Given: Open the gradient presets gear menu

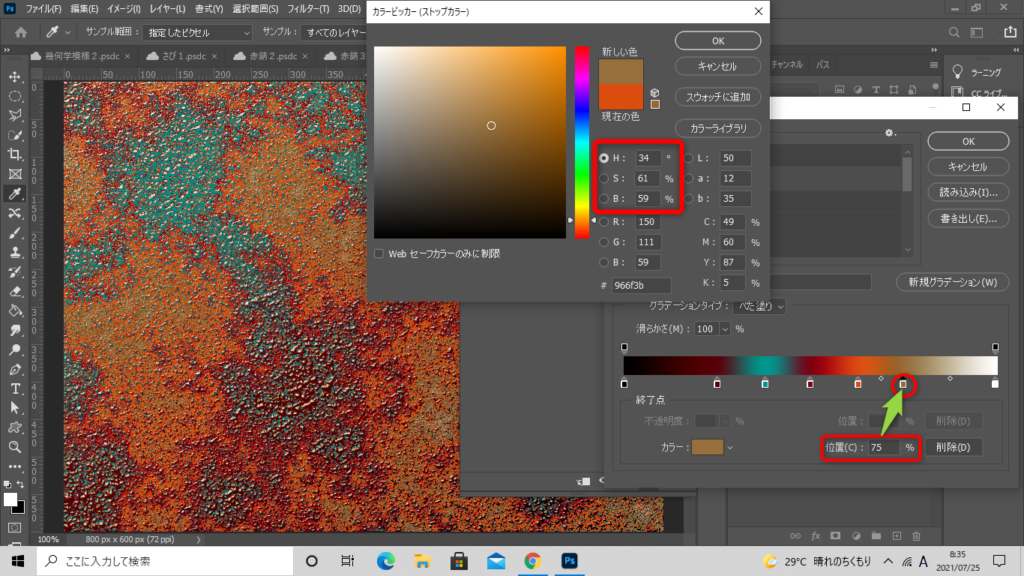Looking at the screenshot, I should pos(889,133).
